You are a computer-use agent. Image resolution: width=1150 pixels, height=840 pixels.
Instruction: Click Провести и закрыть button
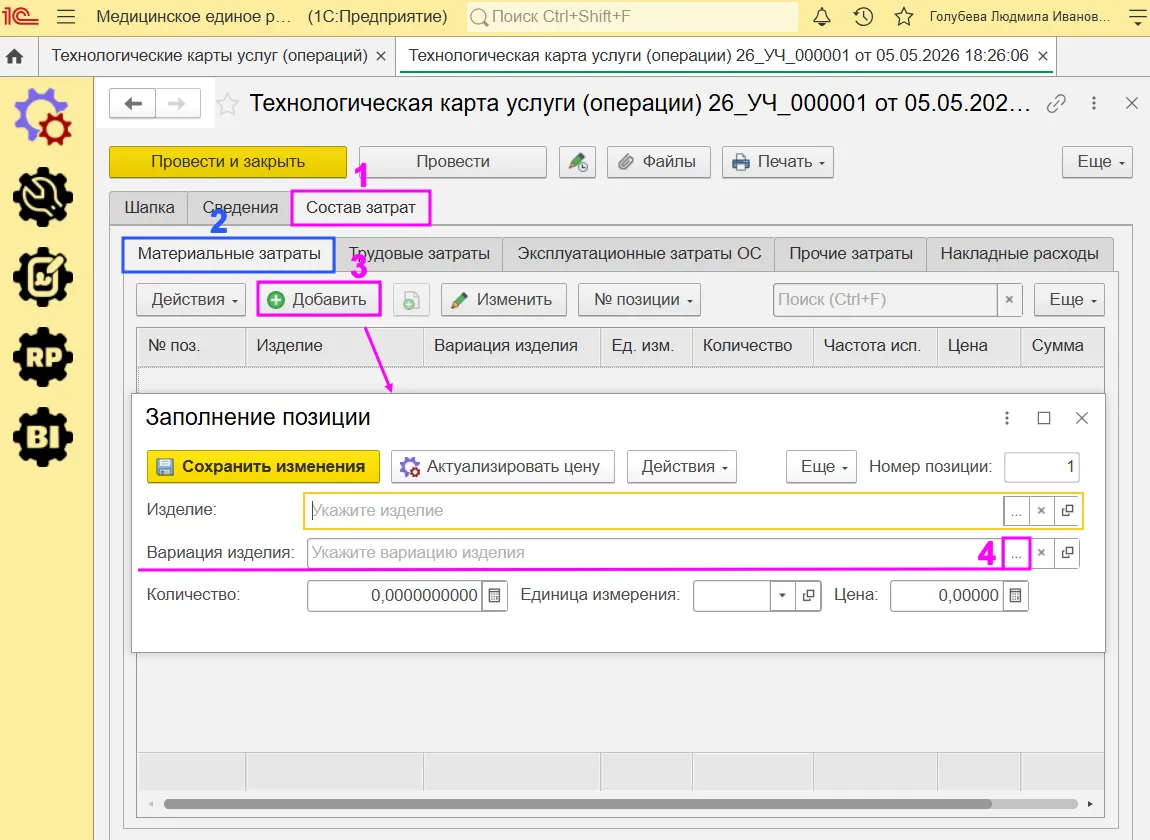tap(228, 162)
